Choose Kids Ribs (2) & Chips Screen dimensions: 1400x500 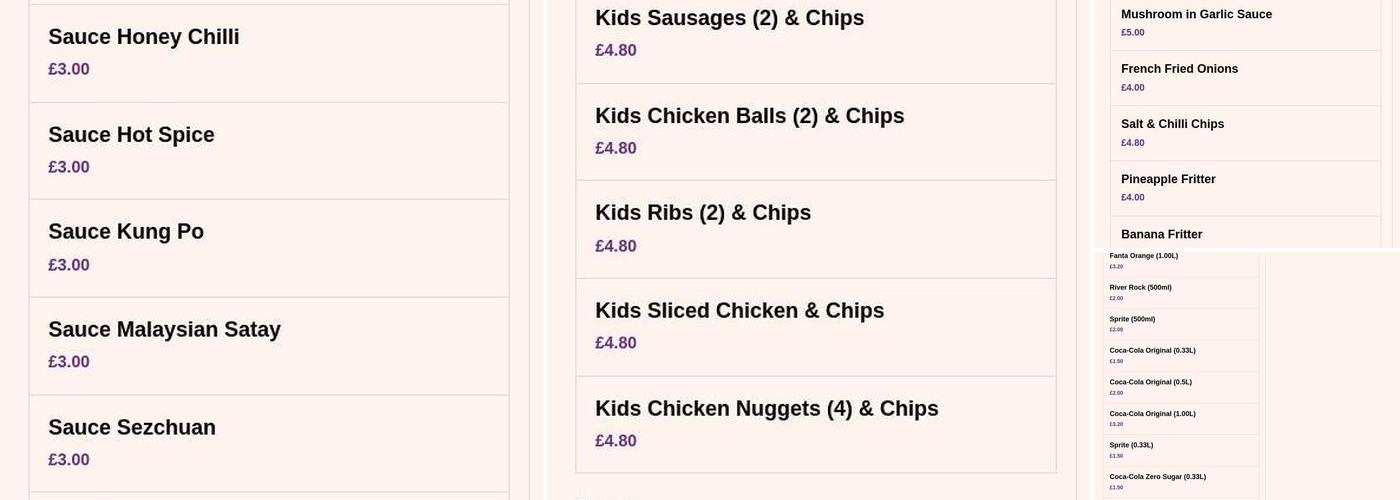815,229
